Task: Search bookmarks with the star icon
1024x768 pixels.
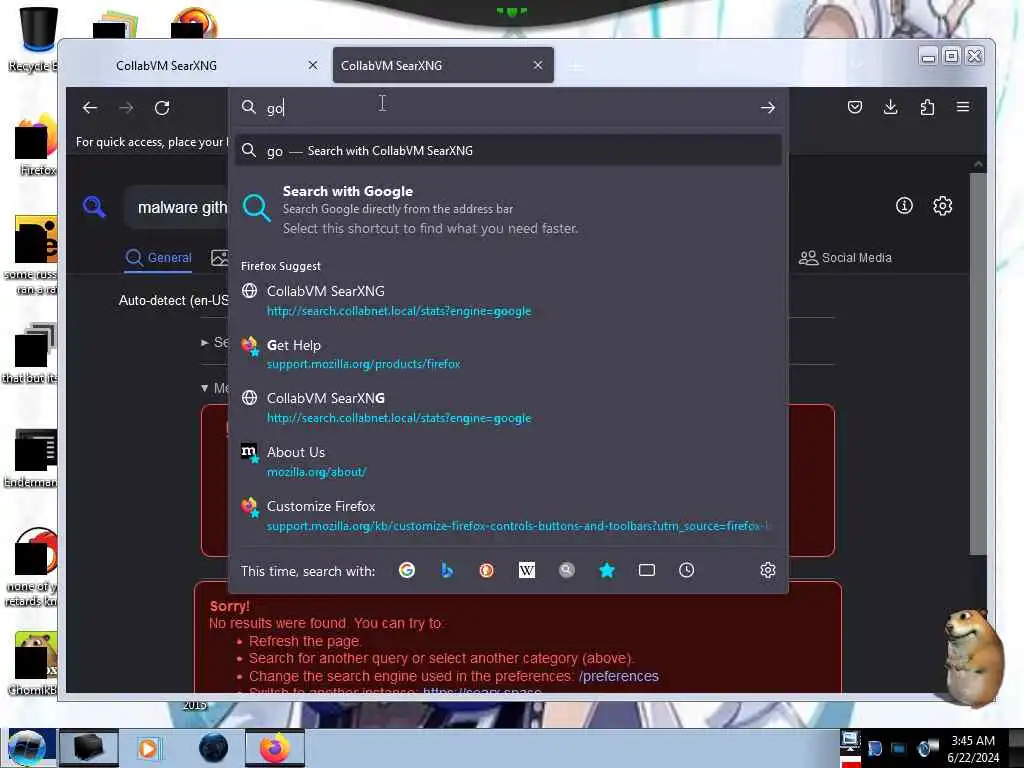Action: pyautogui.click(x=607, y=570)
